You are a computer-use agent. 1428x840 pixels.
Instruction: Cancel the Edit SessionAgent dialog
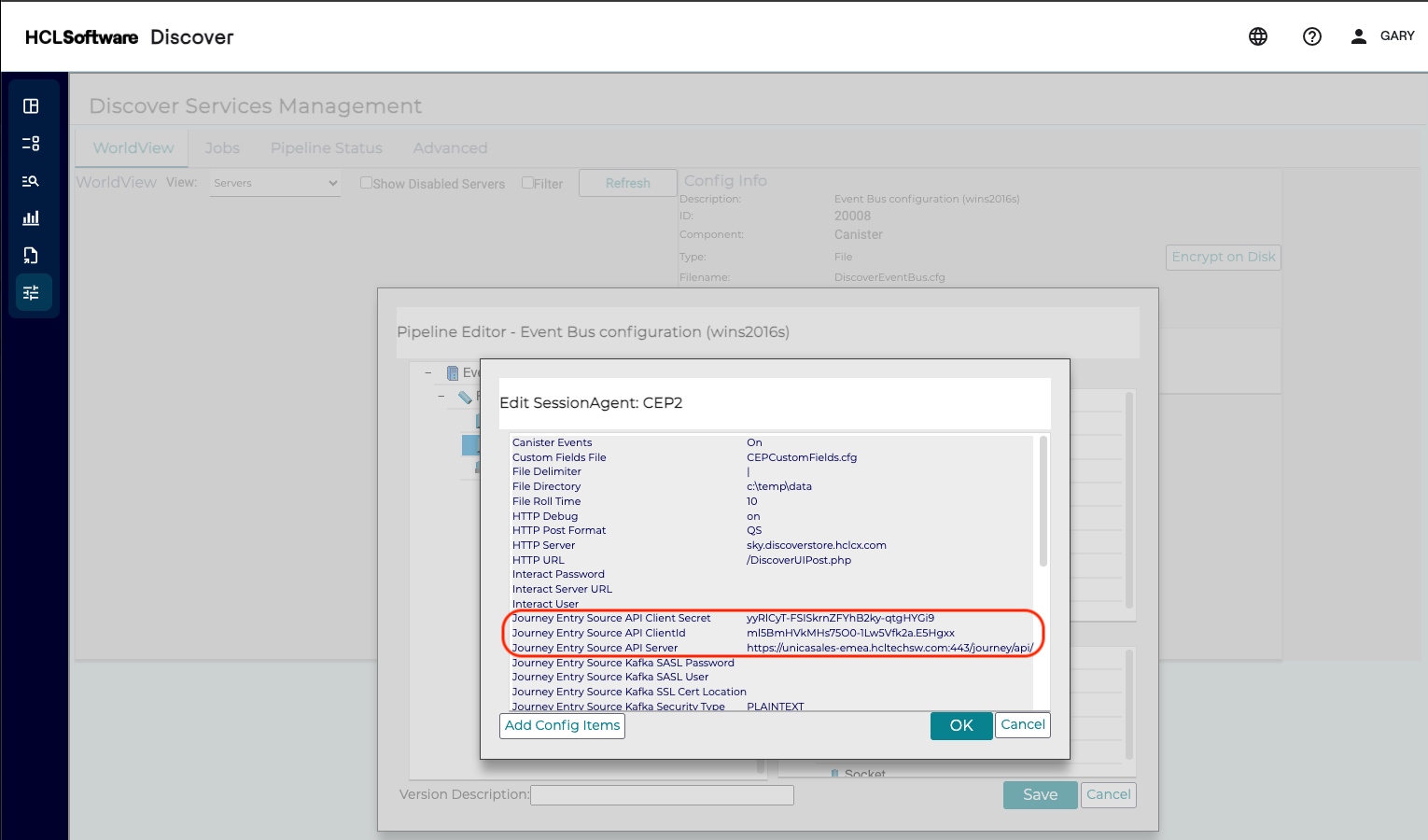coord(1023,724)
